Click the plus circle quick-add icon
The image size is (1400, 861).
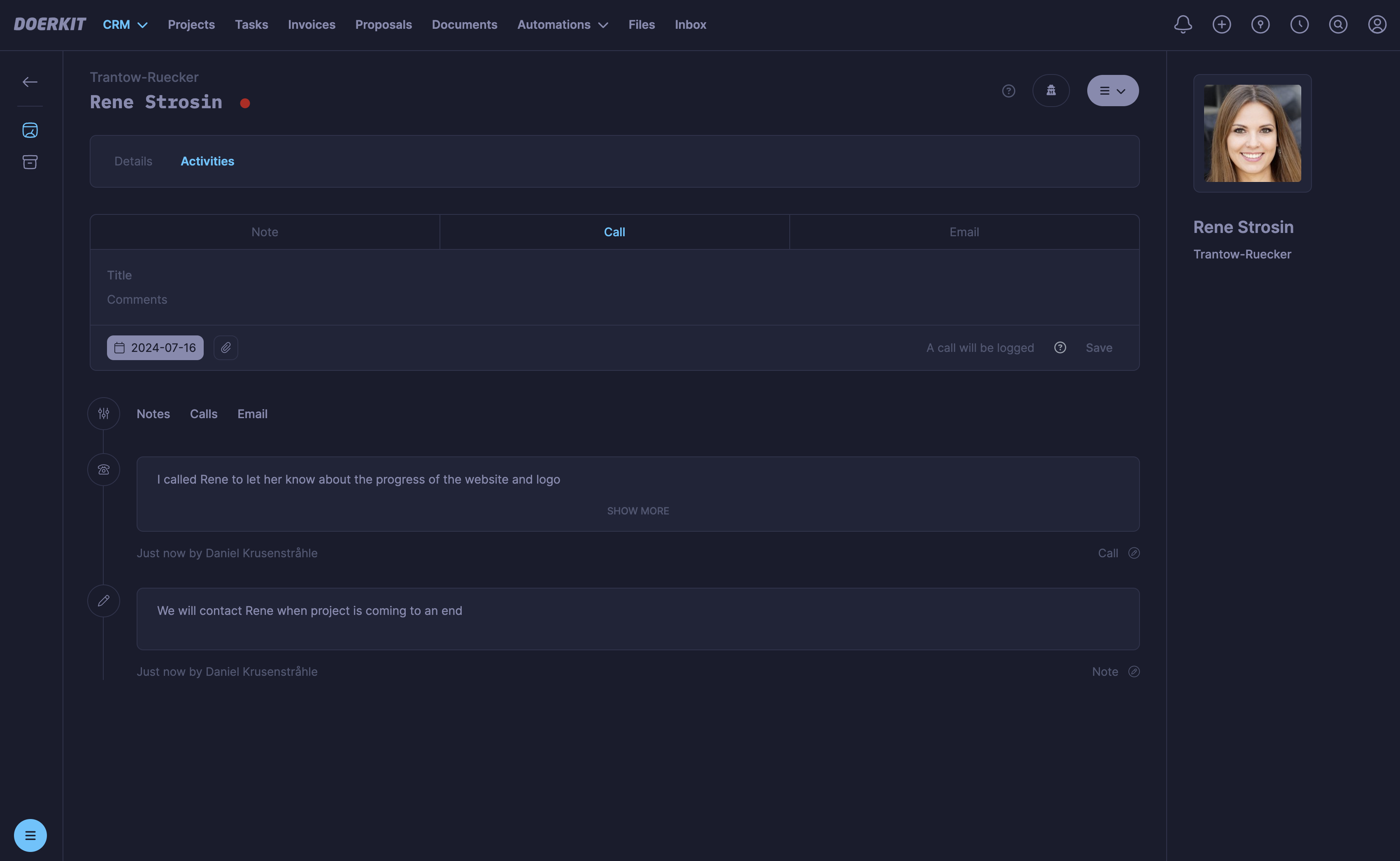pos(1221,24)
